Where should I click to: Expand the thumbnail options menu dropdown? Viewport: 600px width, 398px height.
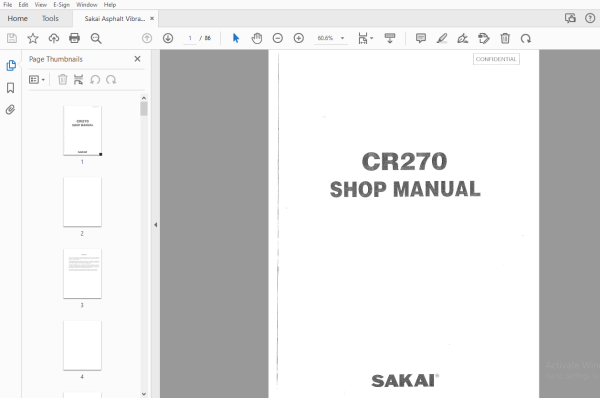pyautogui.click(x=37, y=80)
